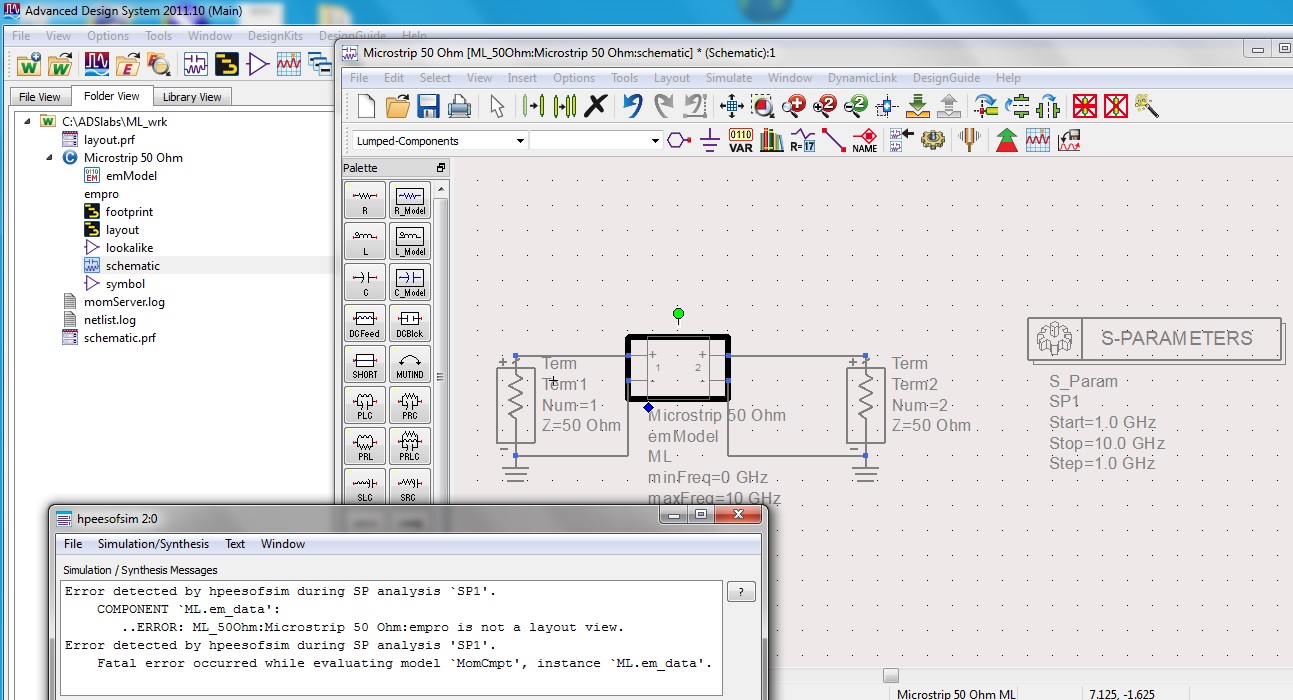Click the S-PARAMETERS controller block
1293x700 pixels.
pos(1155,339)
